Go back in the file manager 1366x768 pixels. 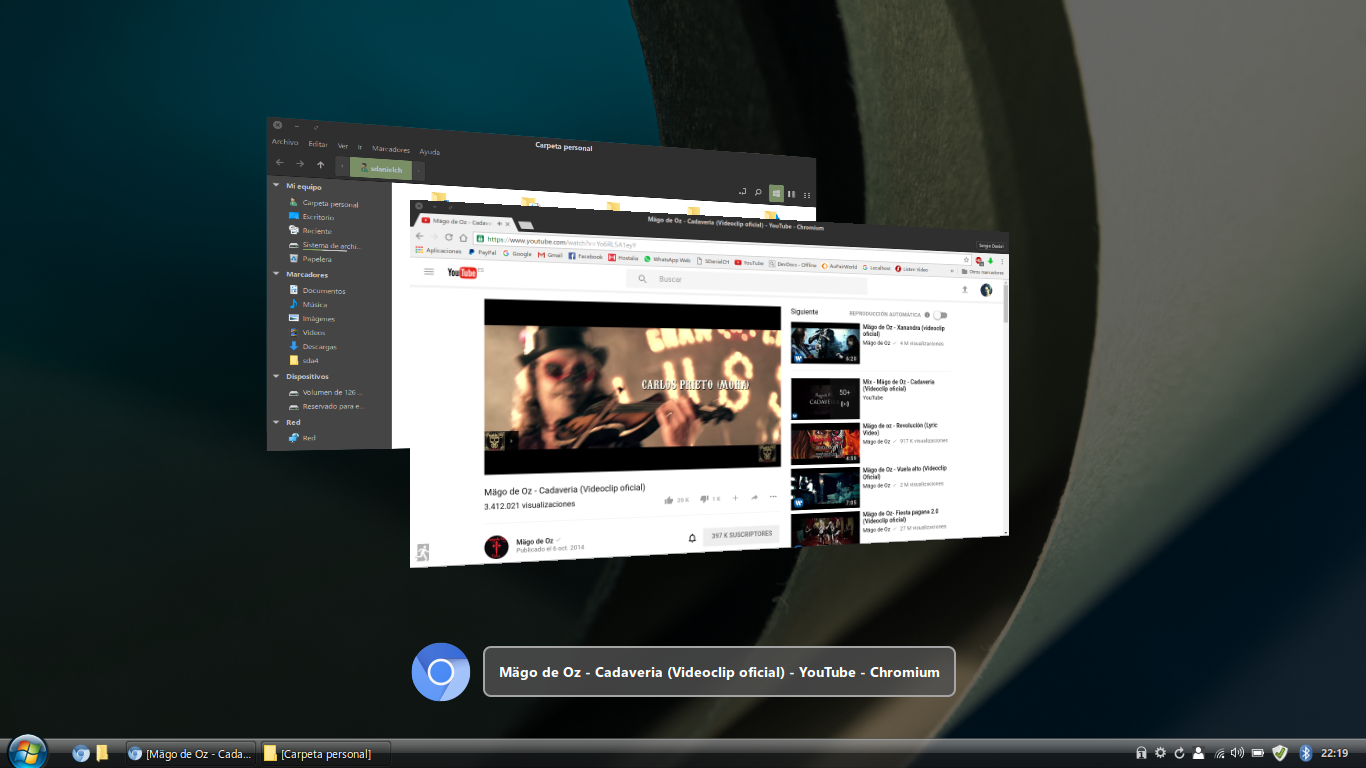point(280,162)
